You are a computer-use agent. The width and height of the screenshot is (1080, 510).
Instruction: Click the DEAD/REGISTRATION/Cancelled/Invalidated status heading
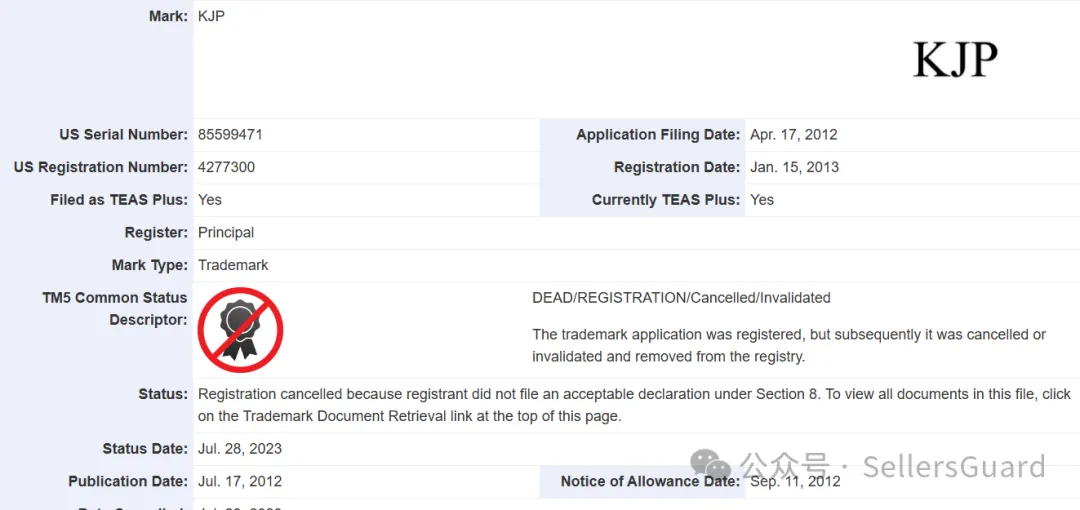[x=681, y=297]
